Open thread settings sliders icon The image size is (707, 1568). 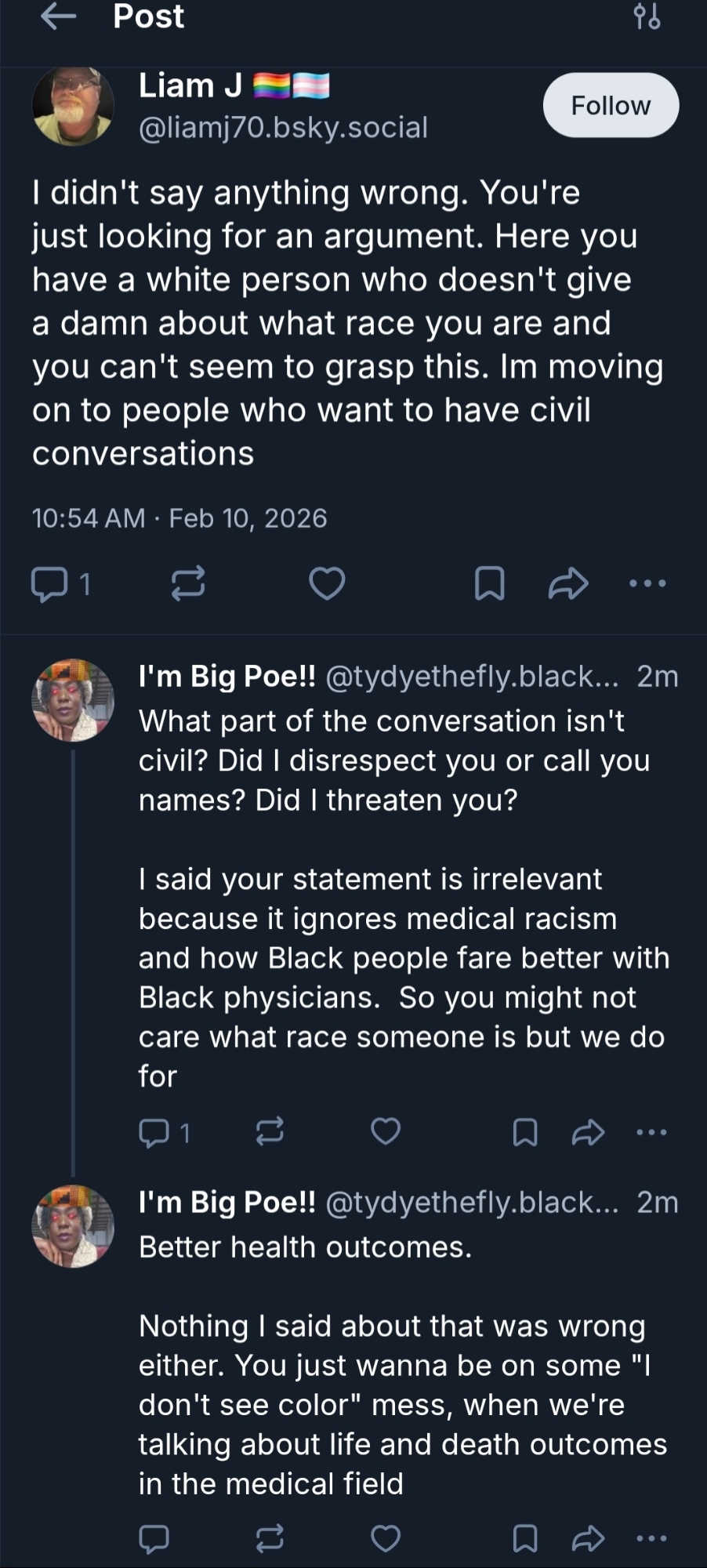tap(647, 16)
